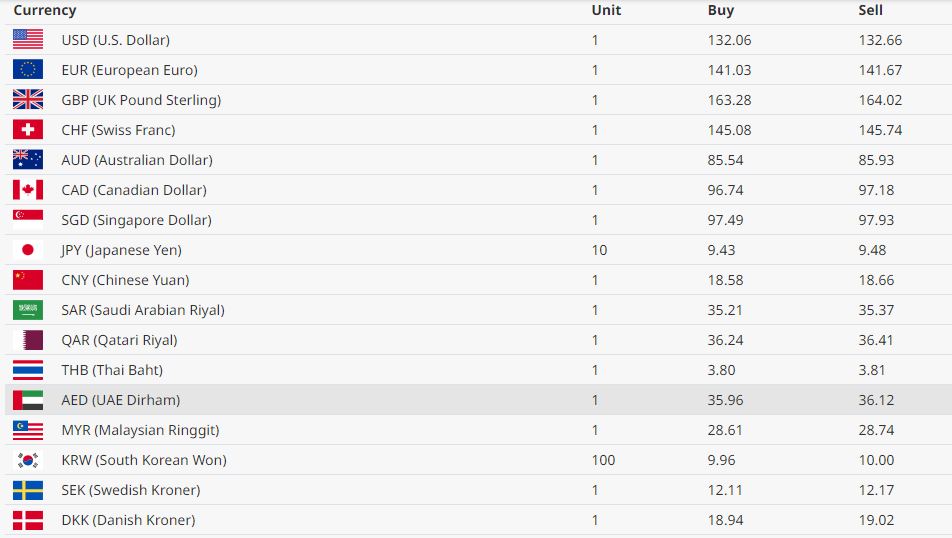The height and width of the screenshot is (538, 952).
Task: Select the MYR (Malaysian Ringgit) label
Action: click(140, 430)
